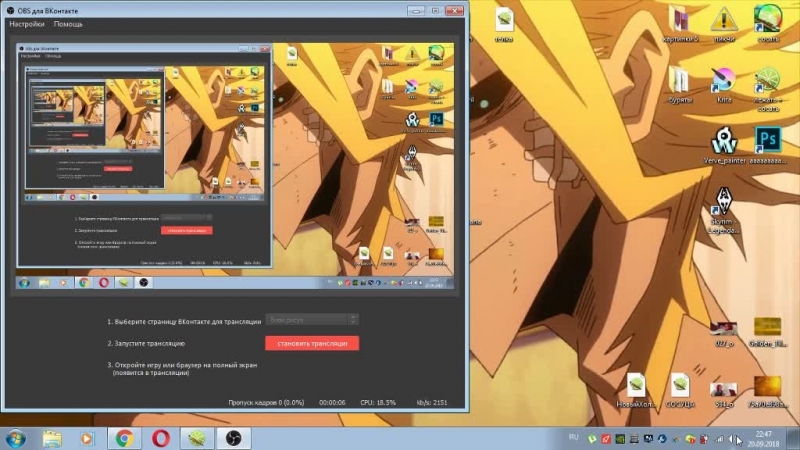Select the 'тёлки' file on desktop
Screen dimensions: 800x450
point(504,23)
